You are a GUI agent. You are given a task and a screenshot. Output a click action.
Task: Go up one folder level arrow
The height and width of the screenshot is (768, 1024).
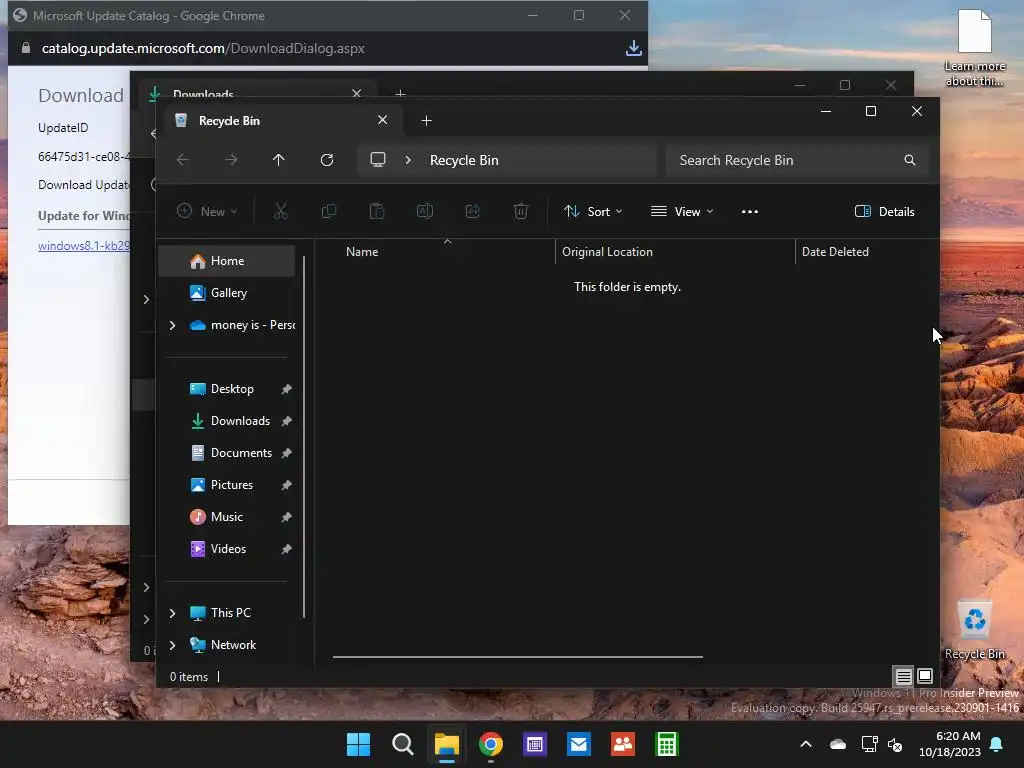coord(278,160)
